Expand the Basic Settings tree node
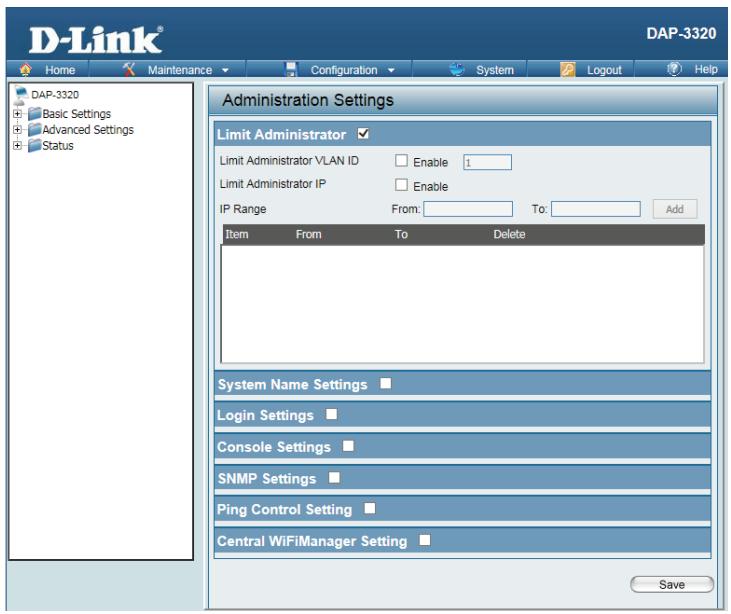 [17, 114]
